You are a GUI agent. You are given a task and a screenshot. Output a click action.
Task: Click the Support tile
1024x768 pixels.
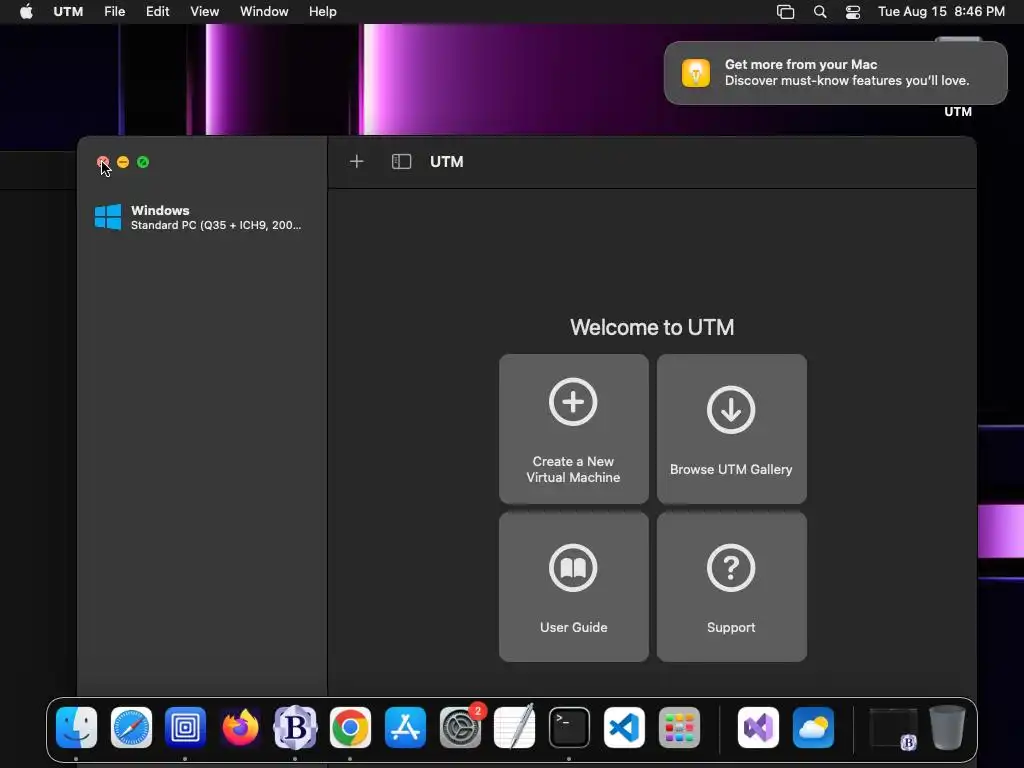(x=731, y=587)
